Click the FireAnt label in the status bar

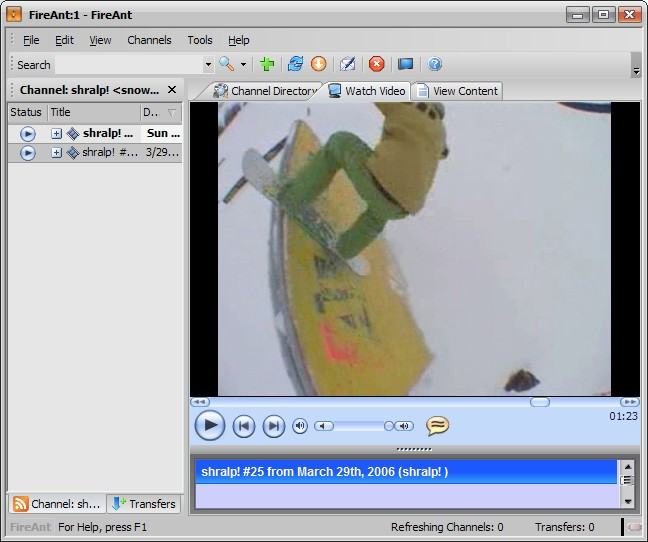click(30, 527)
